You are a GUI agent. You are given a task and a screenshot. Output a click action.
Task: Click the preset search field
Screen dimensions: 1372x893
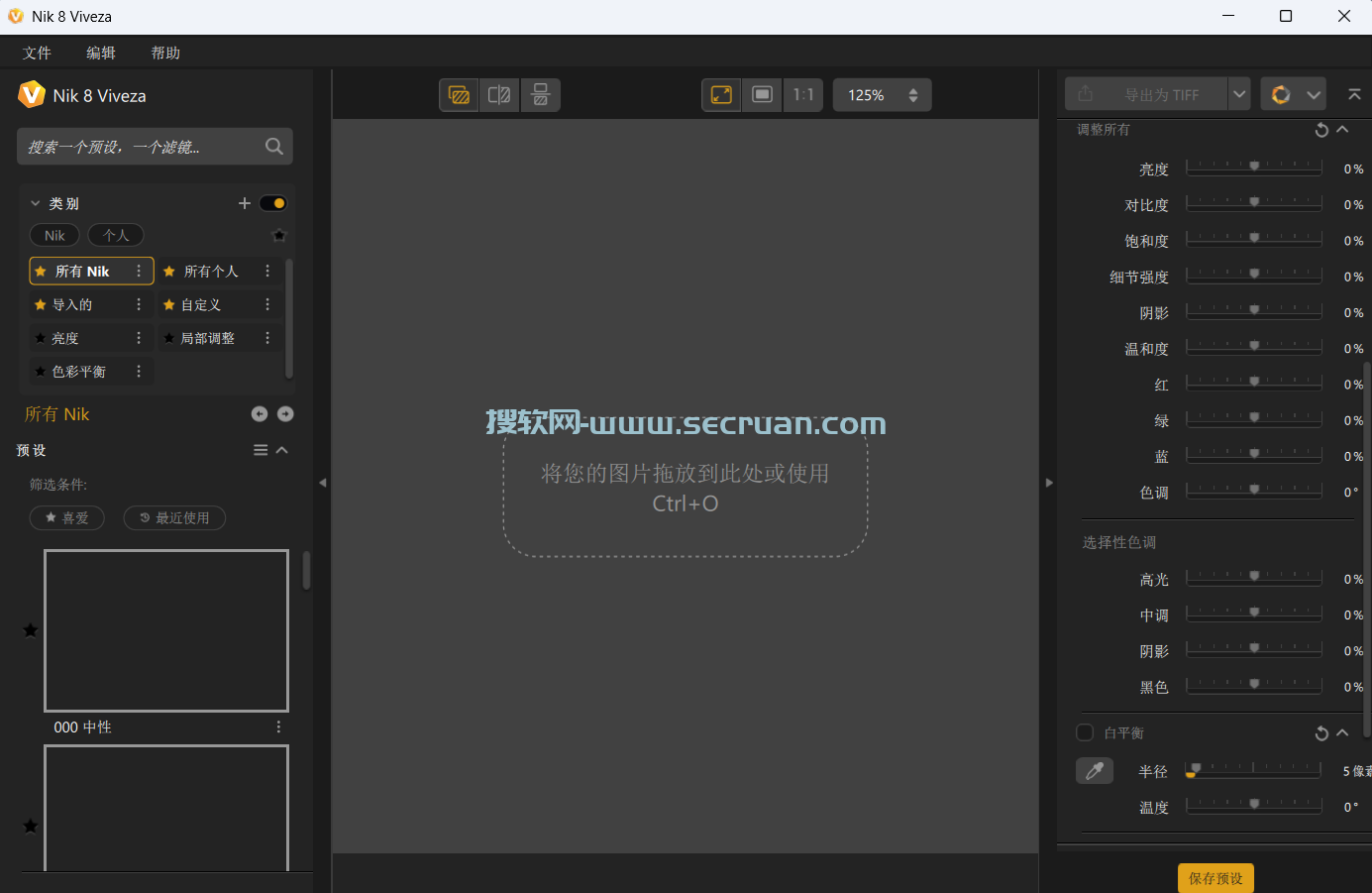[x=155, y=147]
